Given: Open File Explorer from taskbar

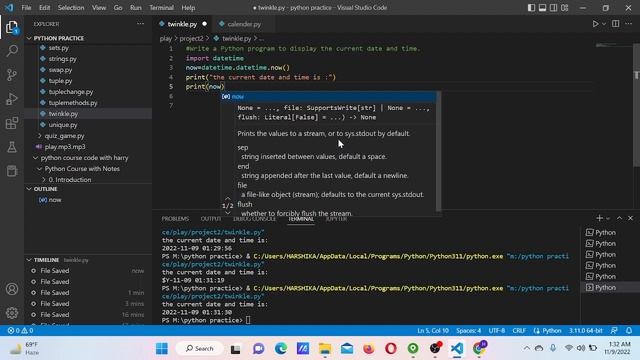Looking at the screenshot, I should tap(325, 349).
